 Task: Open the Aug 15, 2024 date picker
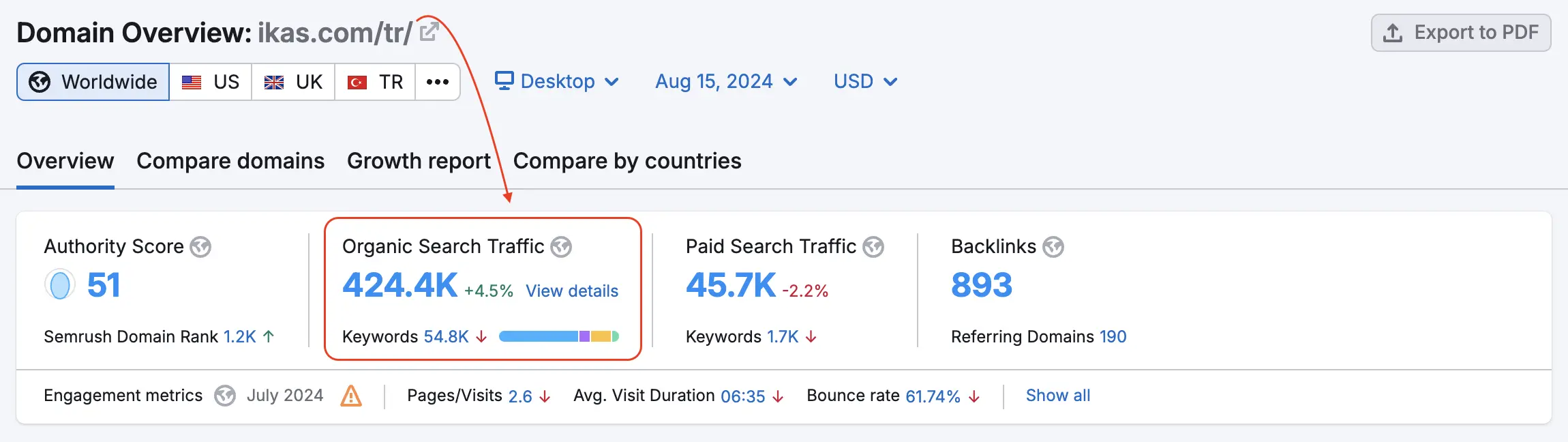coord(726,81)
